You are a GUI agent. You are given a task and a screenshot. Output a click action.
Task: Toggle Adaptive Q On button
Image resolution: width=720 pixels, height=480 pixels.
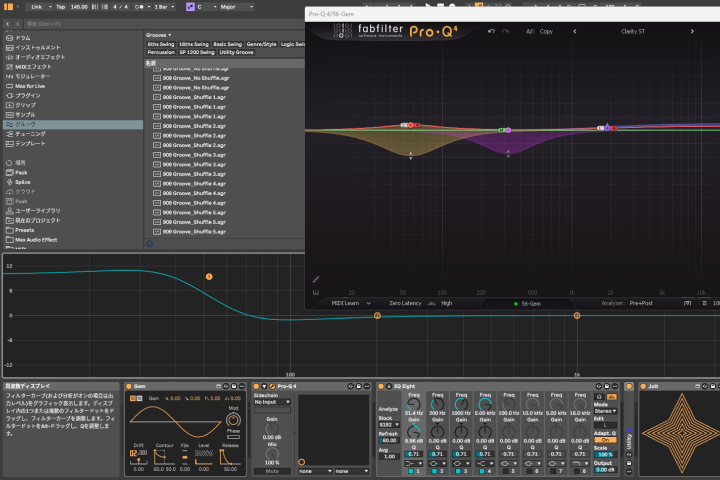coord(605,440)
